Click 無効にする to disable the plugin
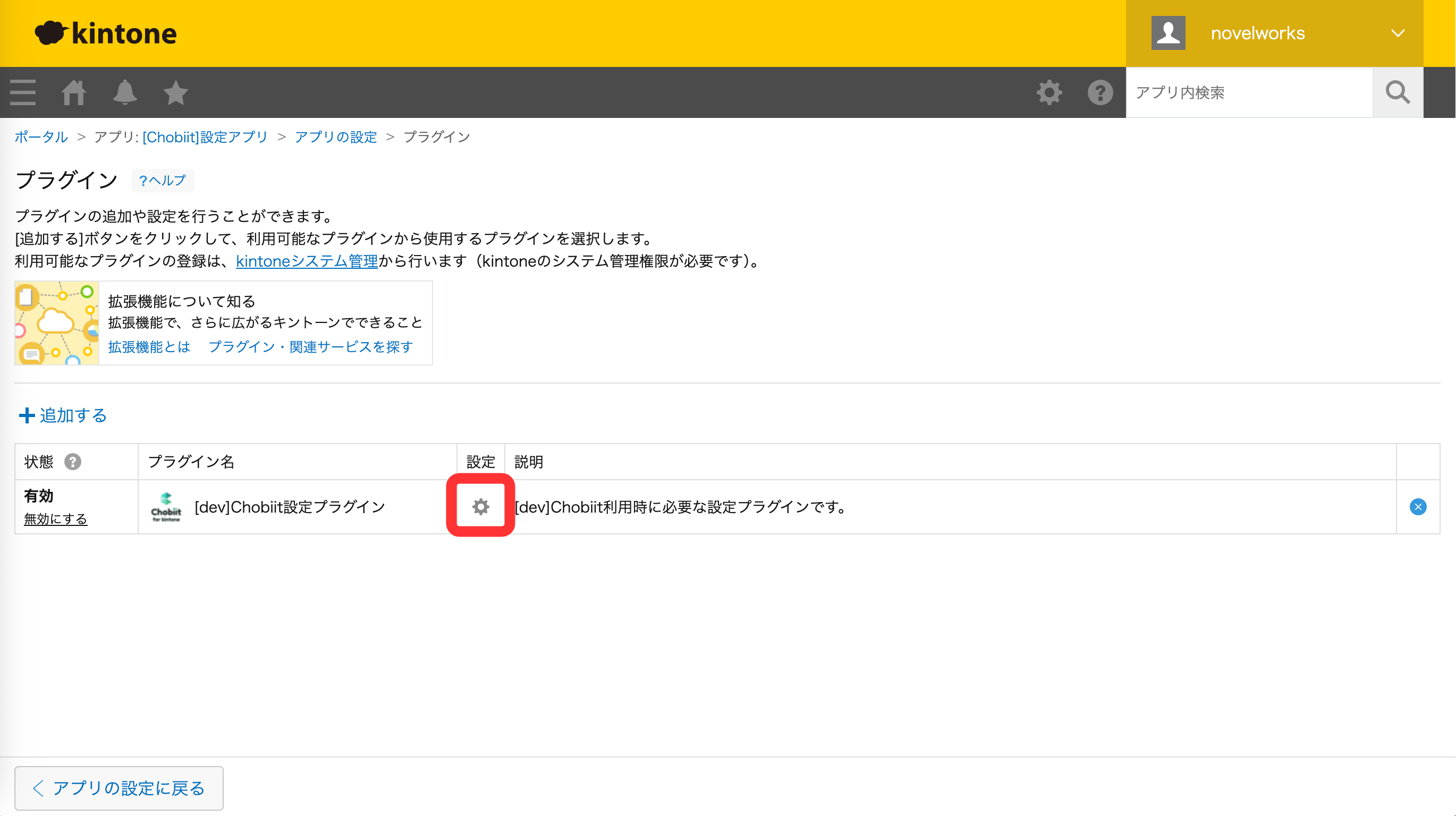 (x=55, y=518)
